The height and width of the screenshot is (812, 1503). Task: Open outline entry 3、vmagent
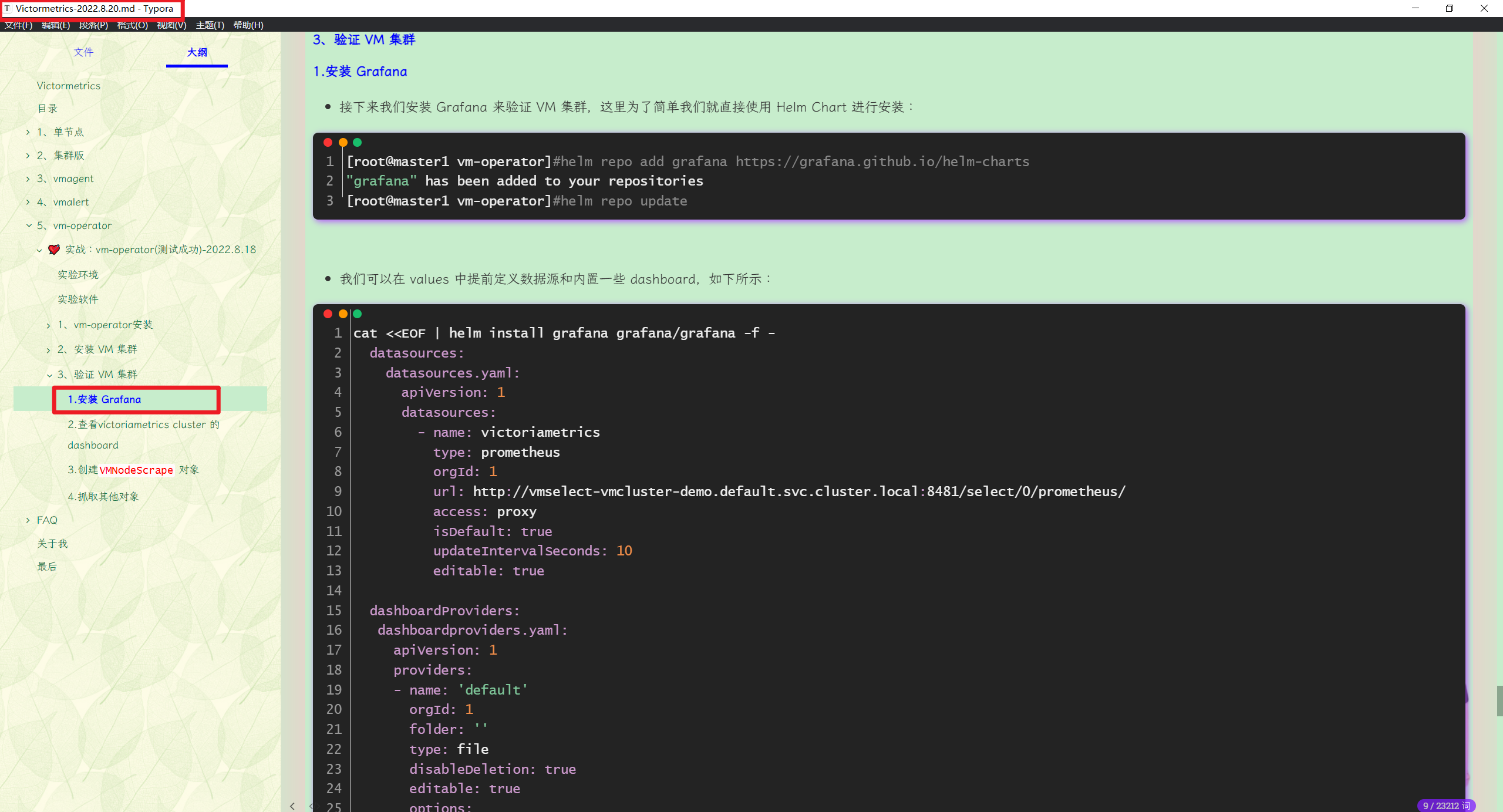pyautogui.click(x=65, y=178)
